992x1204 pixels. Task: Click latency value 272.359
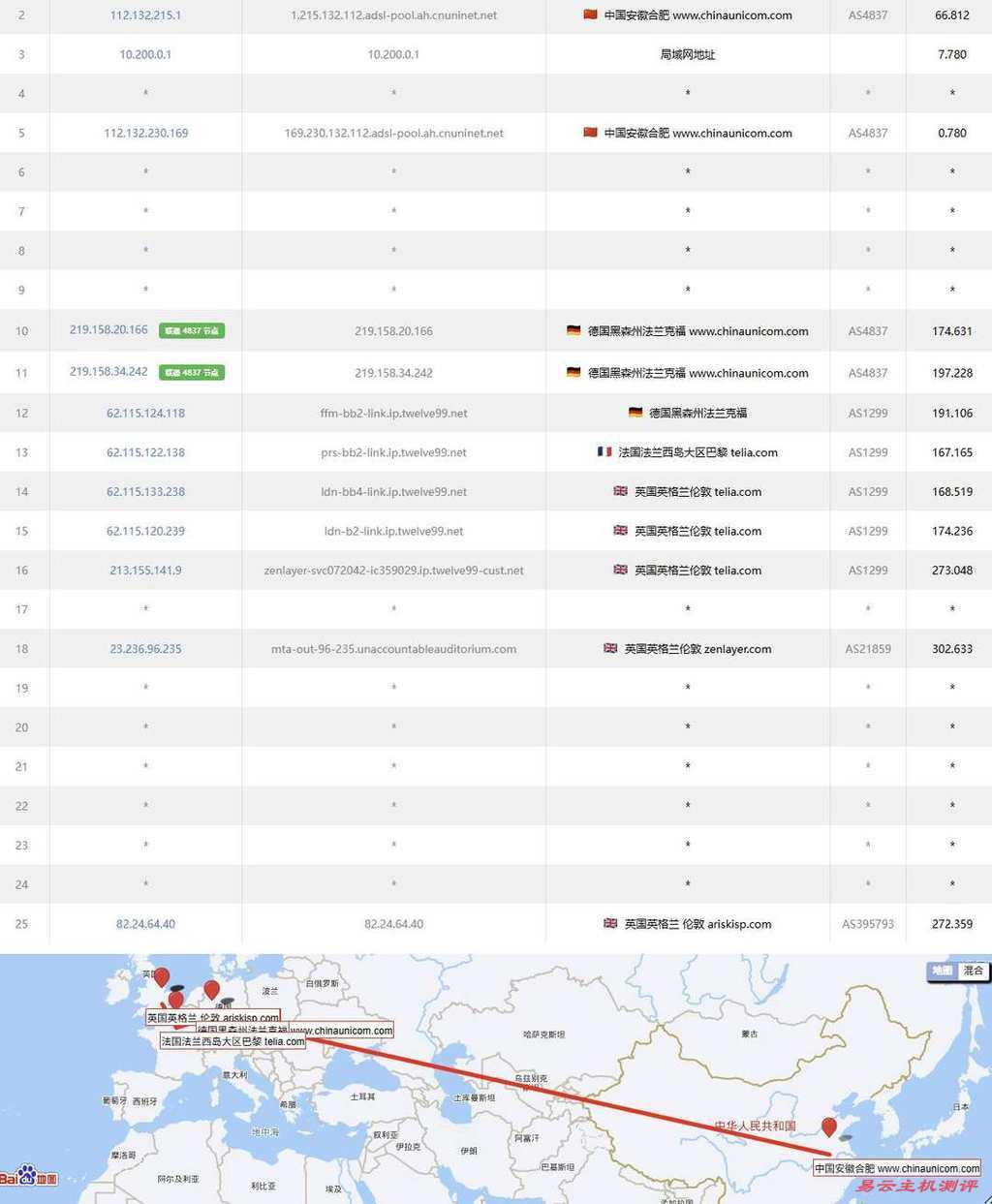coord(952,924)
